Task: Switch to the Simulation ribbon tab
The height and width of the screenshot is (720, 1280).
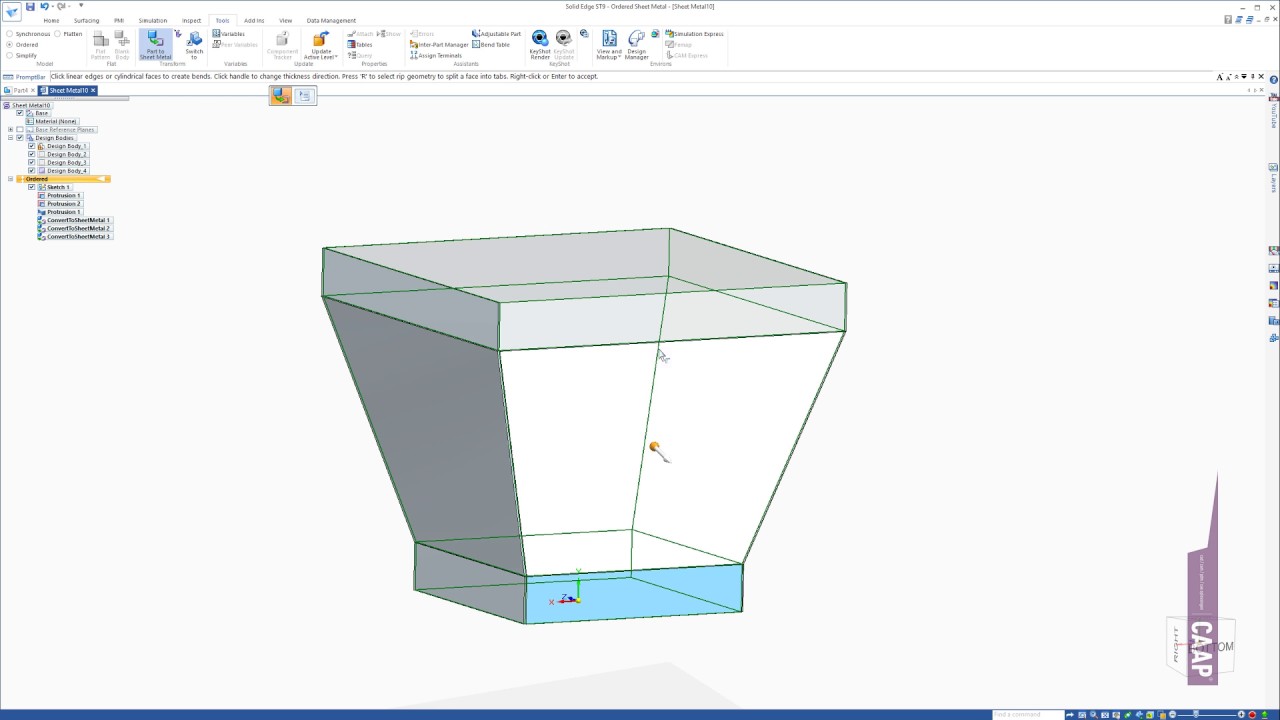Action: click(153, 20)
